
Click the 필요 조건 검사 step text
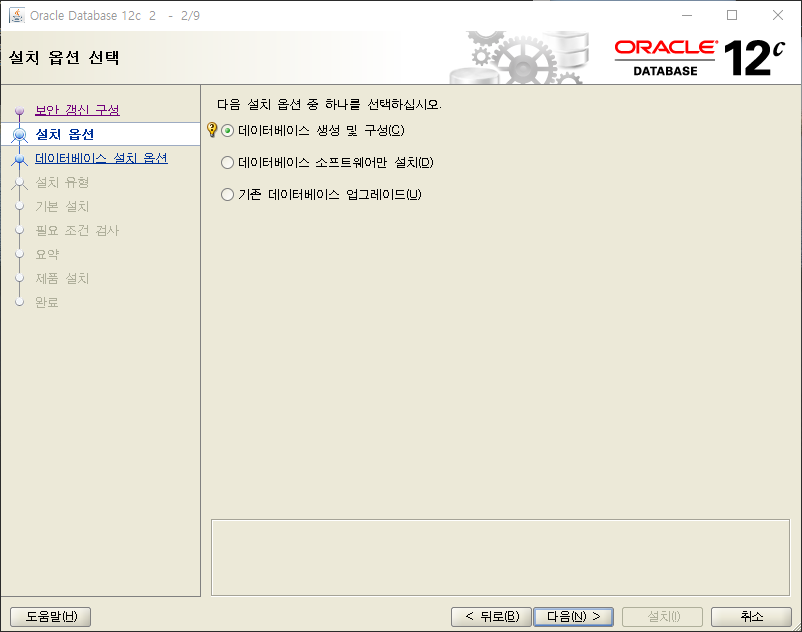click(77, 230)
